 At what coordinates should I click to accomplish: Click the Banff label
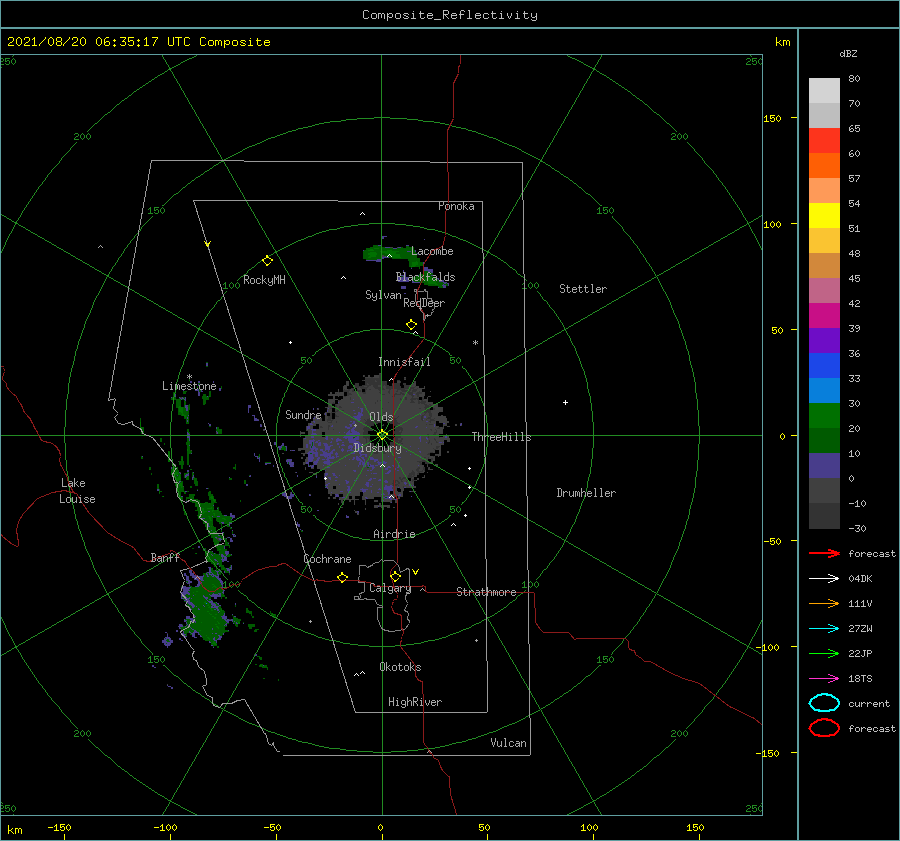[x=165, y=557]
